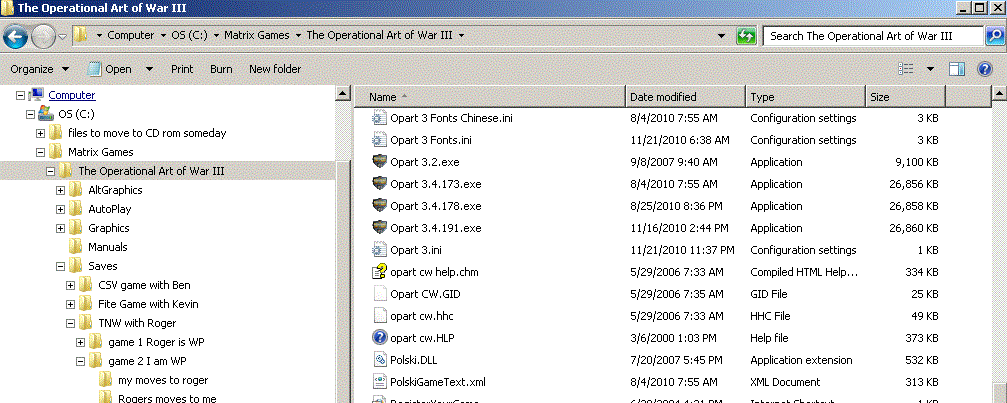This screenshot has height=403, width=1007.
Task: Refresh the folder with the green arrows button
Action: pyautogui.click(x=746, y=36)
